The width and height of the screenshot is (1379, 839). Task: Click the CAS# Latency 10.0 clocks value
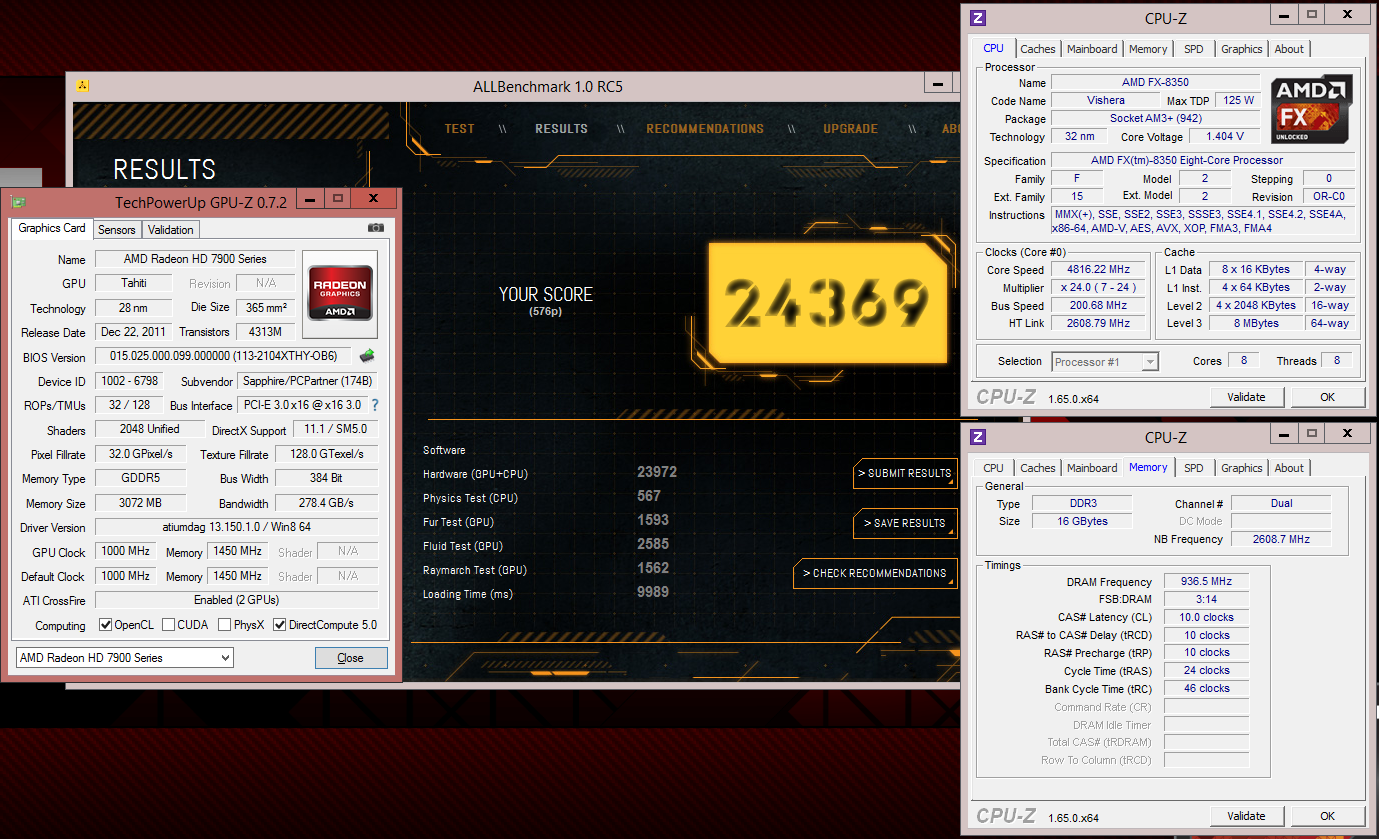[x=1206, y=618]
